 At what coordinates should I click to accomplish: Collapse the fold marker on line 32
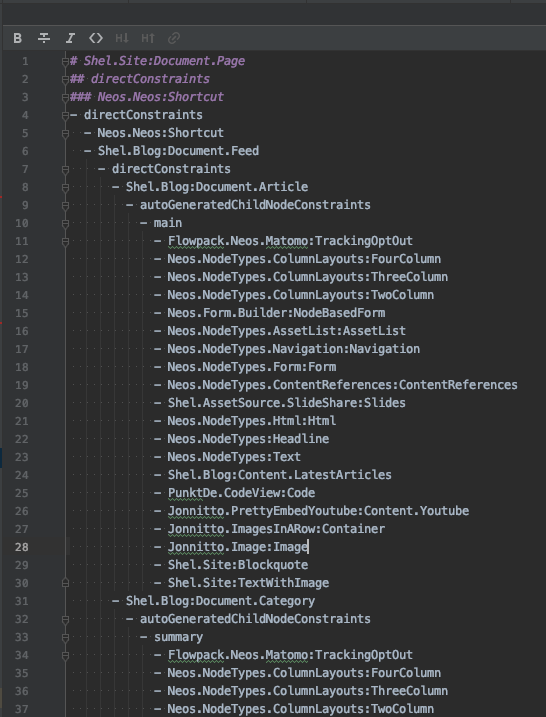(65, 619)
